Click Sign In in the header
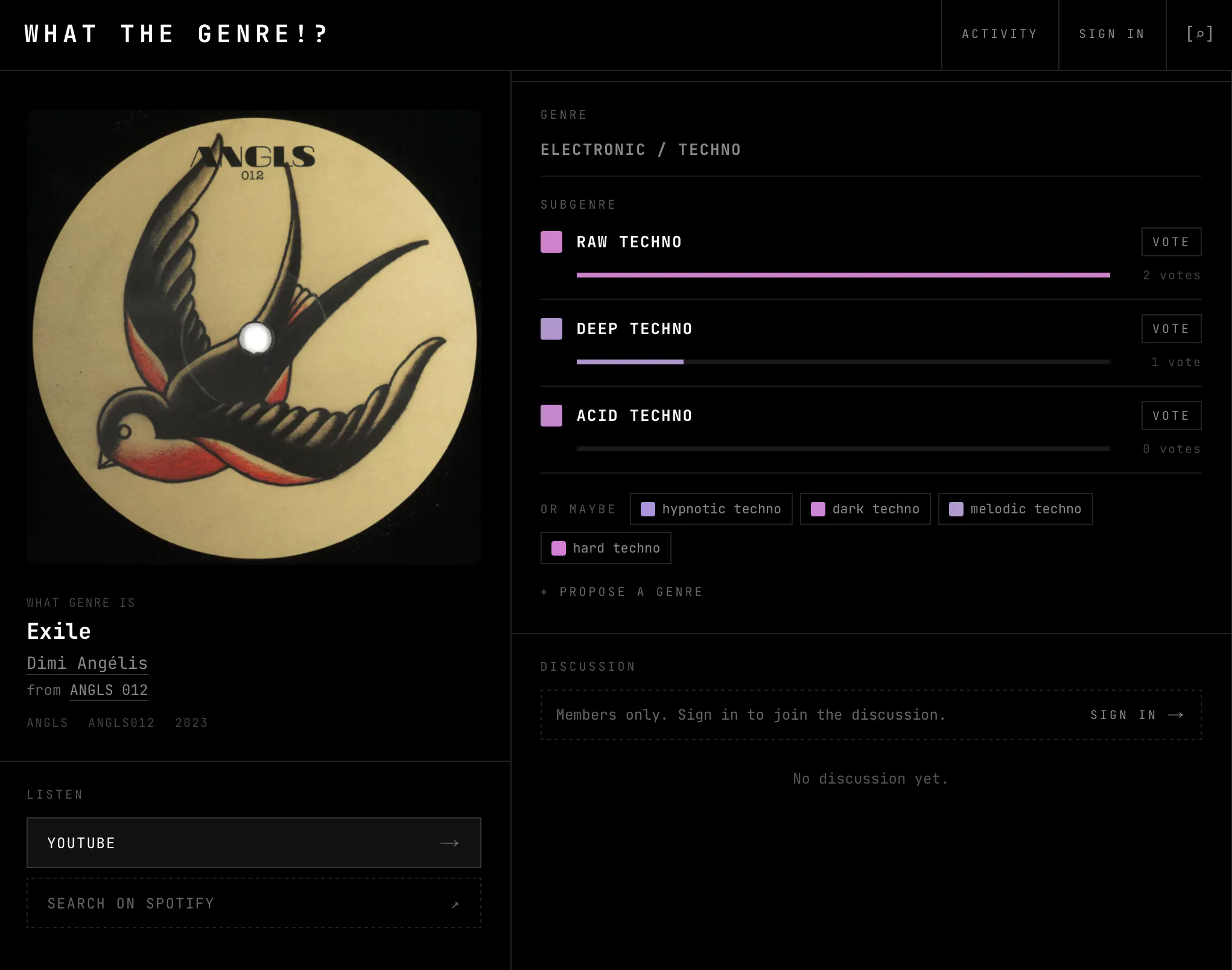The height and width of the screenshot is (970, 1232). pyautogui.click(x=1112, y=34)
